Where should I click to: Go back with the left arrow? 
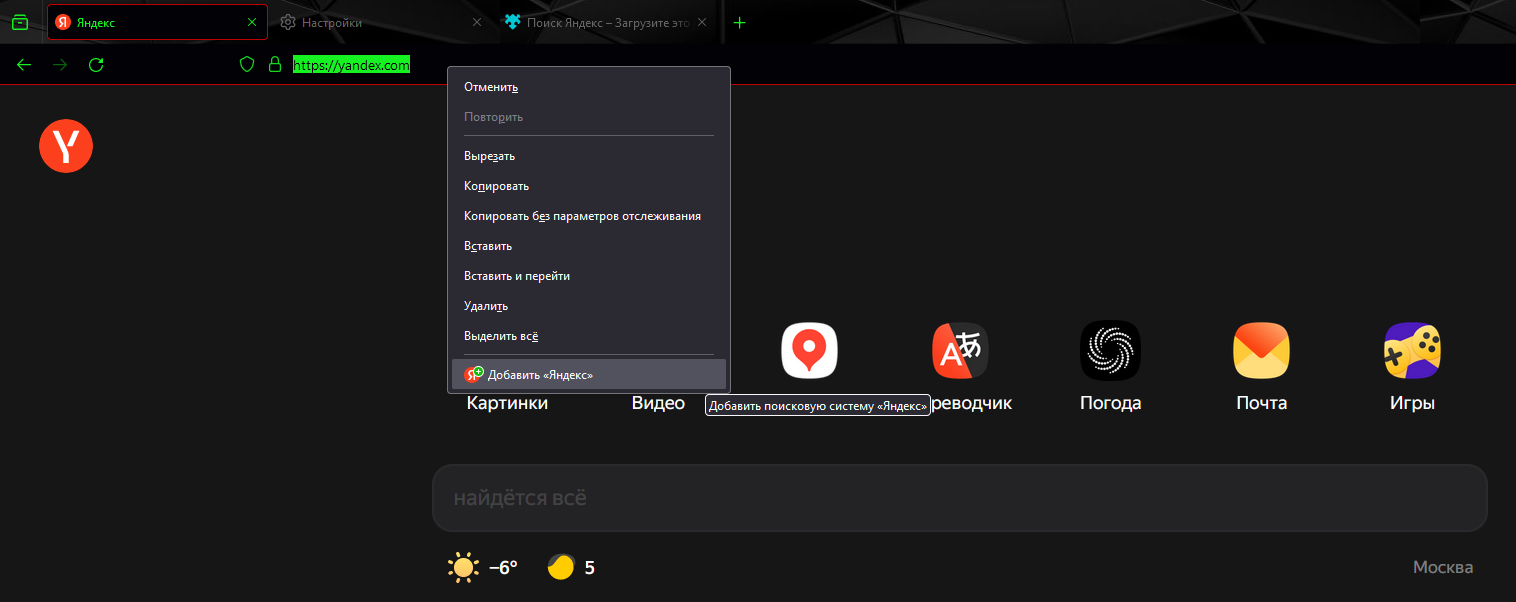coord(25,65)
